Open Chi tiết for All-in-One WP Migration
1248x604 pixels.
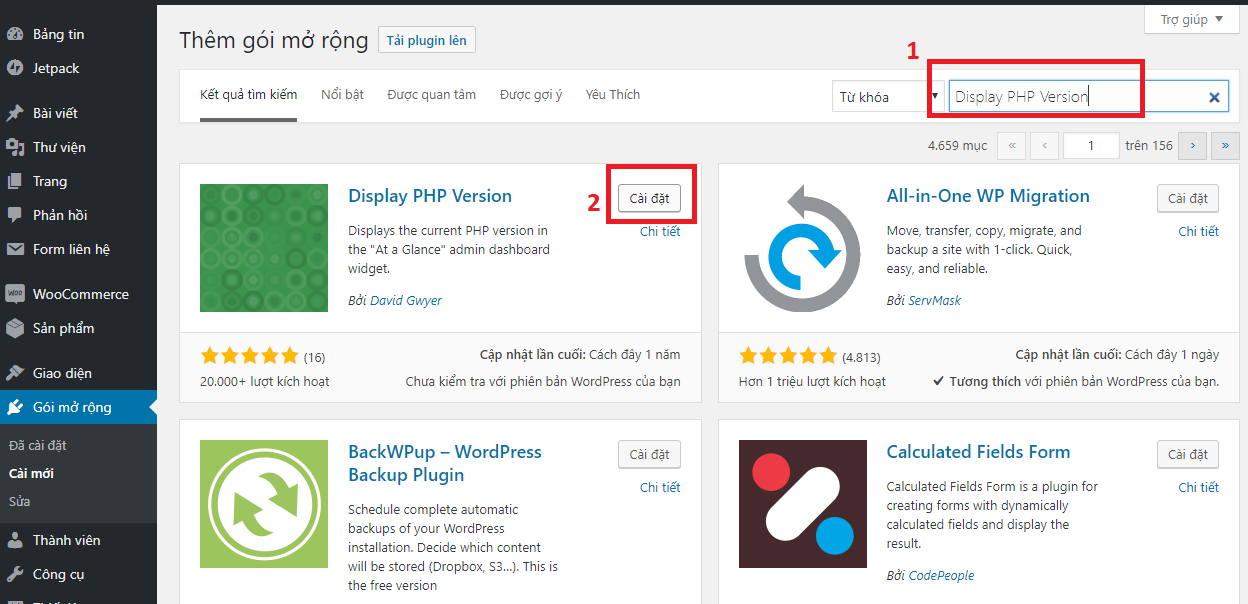(x=1199, y=231)
